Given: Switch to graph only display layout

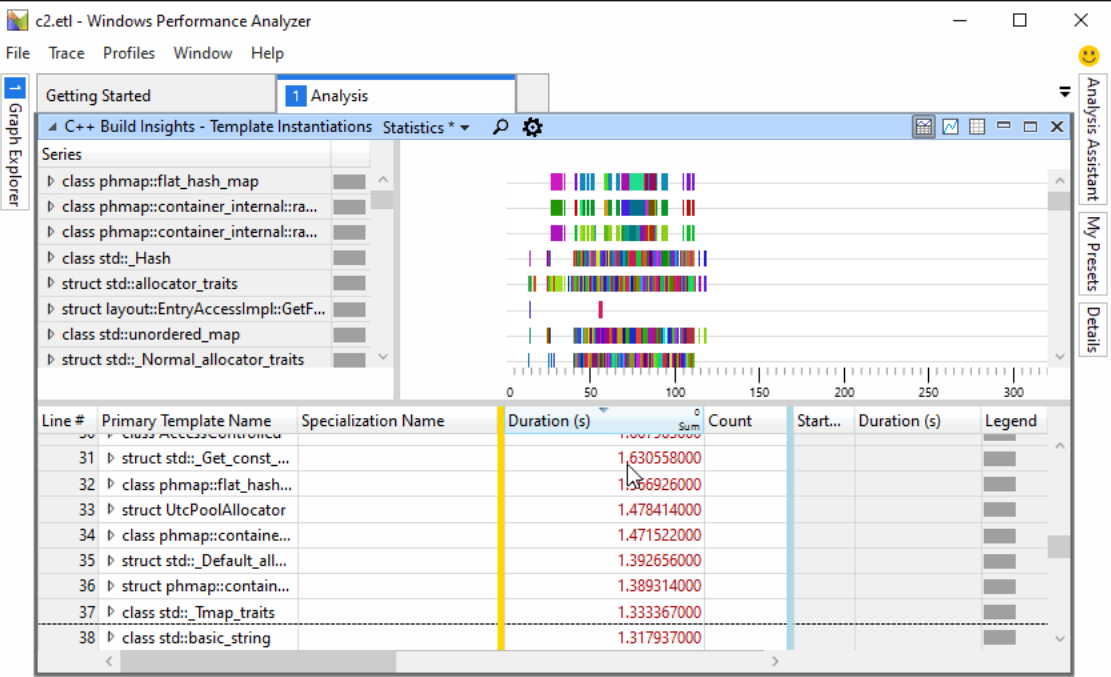Looking at the screenshot, I should click(950, 127).
